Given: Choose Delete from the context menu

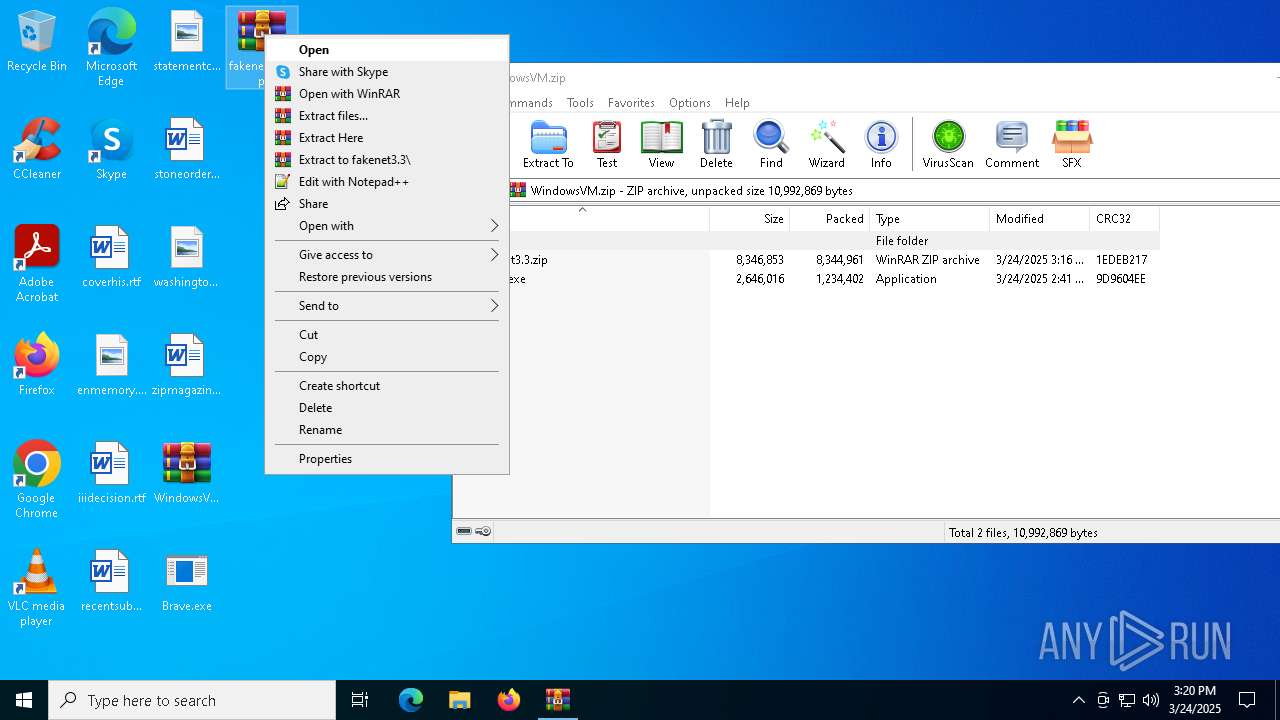Looking at the screenshot, I should (387, 408).
